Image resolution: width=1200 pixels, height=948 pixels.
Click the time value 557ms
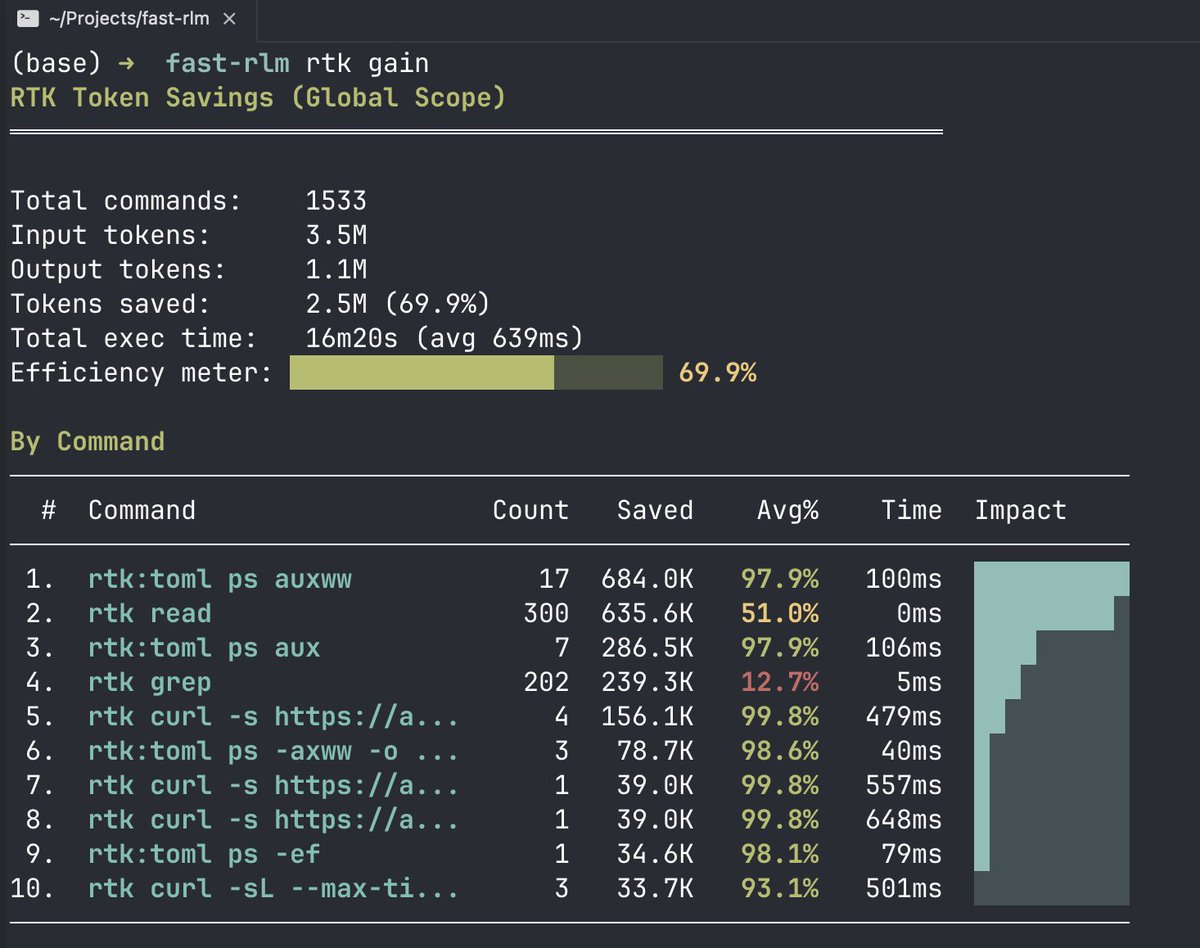(904, 785)
